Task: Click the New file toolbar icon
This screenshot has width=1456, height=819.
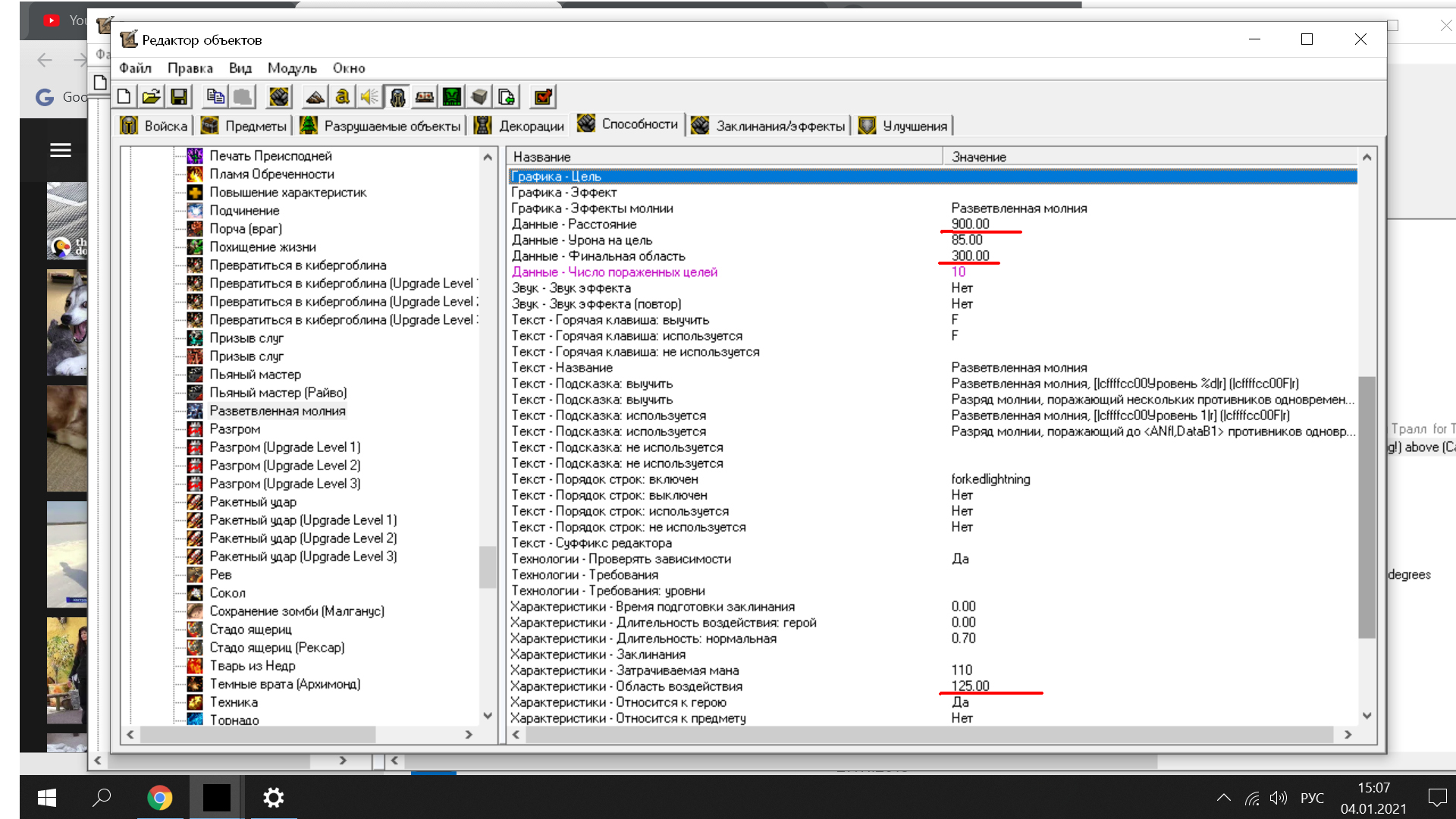Action: (x=124, y=97)
